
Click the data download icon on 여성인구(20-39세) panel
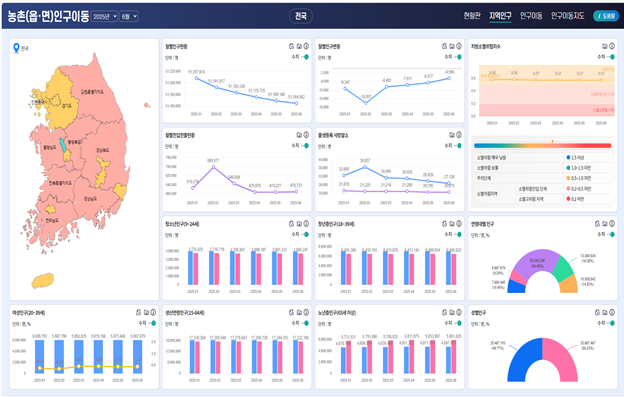tap(138, 312)
